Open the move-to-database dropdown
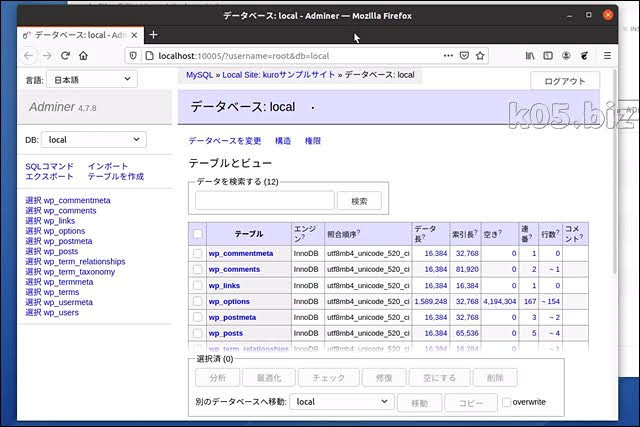 pyautogui.click(x=342, y=402)
